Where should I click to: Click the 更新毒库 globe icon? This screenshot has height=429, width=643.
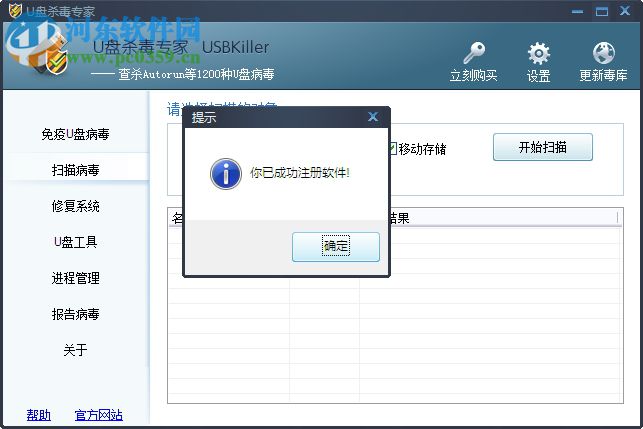(604, 53)
